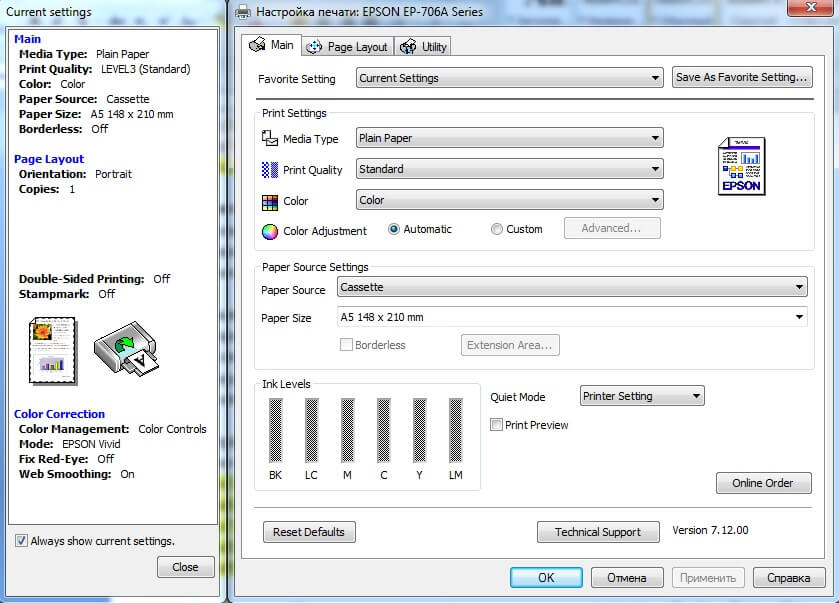Click the Reset Defaults button

click(309, 532)
